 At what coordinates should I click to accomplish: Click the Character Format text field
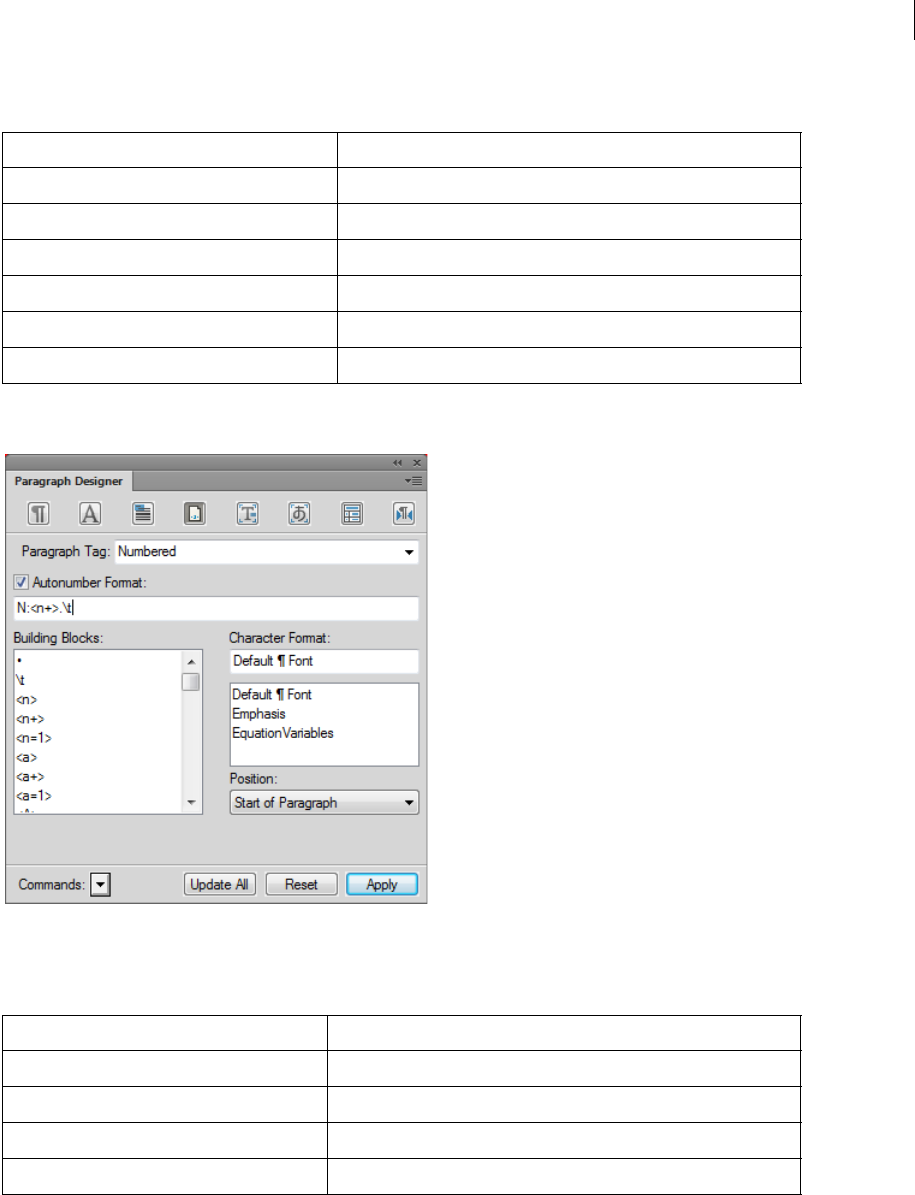pyautogui.click(x=325, y=662)
